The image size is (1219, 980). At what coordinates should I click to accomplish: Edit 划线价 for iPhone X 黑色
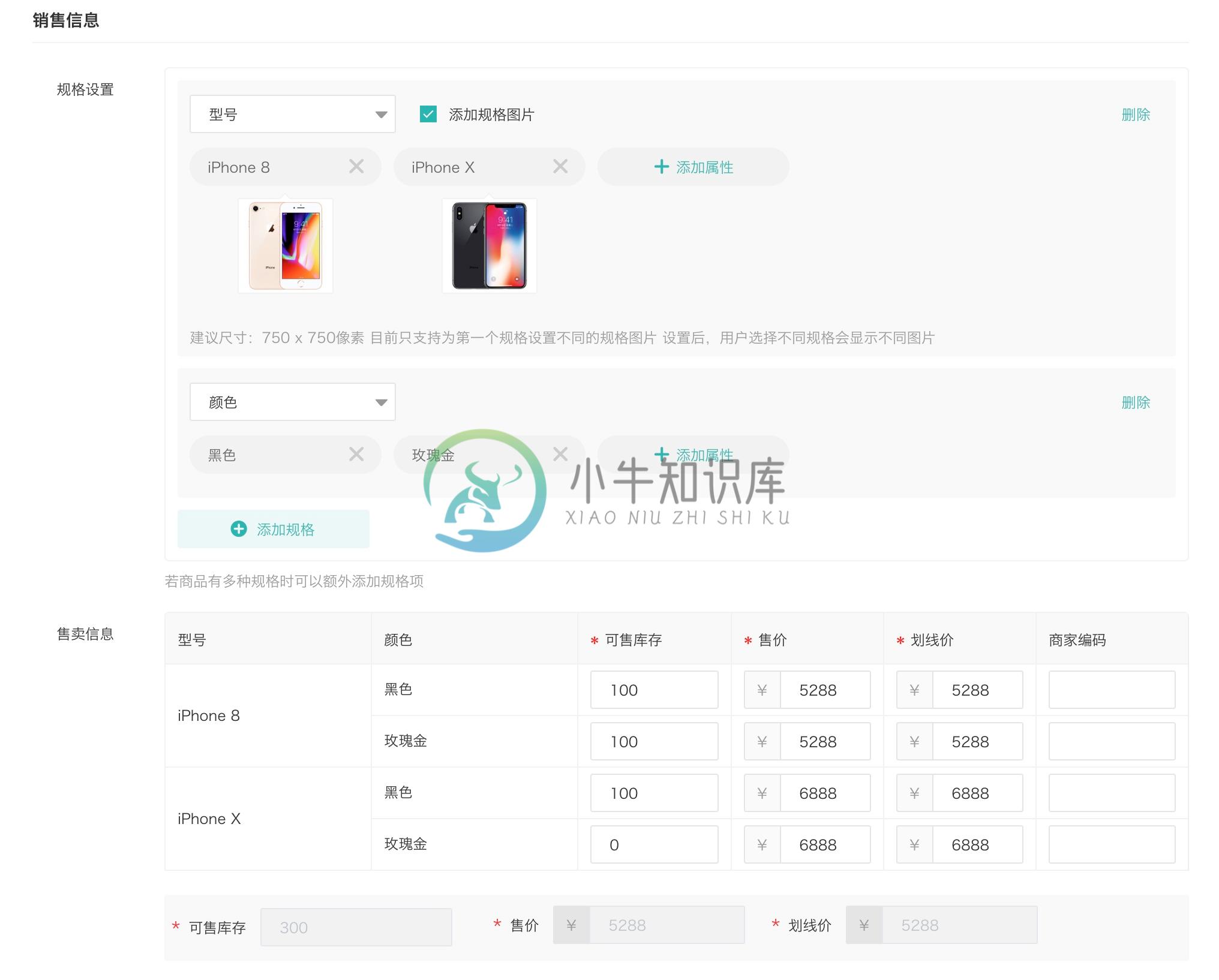tap(977, 793)
